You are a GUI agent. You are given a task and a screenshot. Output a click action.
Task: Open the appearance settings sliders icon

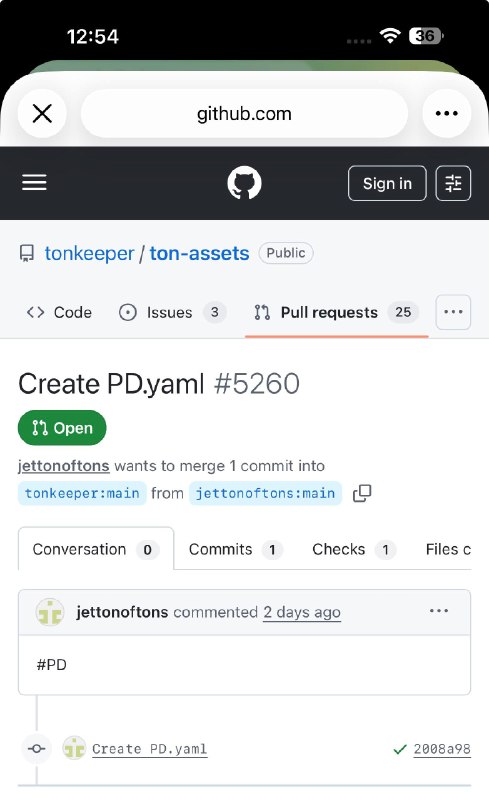pyautogui.click(x=453, y=183)
